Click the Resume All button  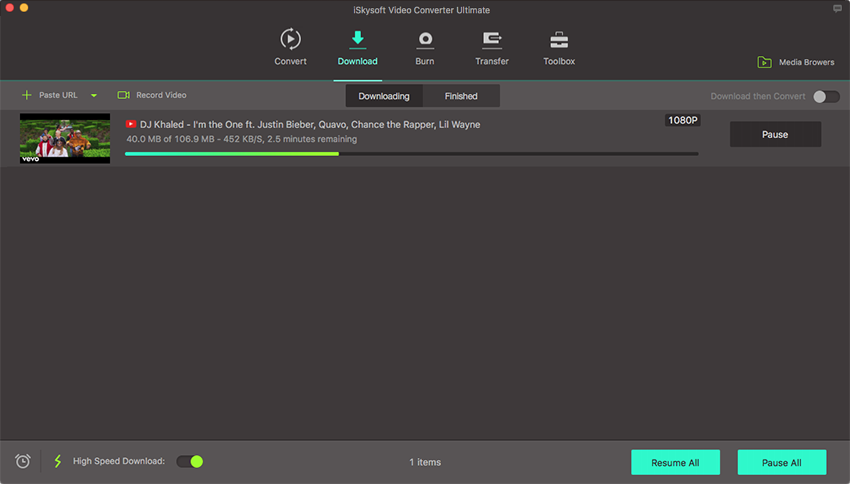(x=675, y=462)
